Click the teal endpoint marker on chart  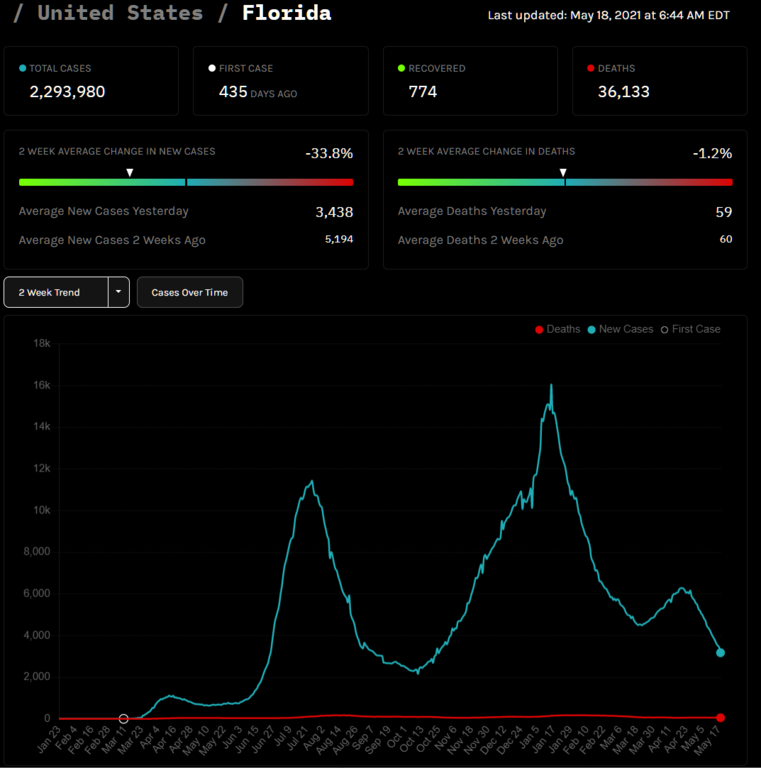(x=720, y=653)
